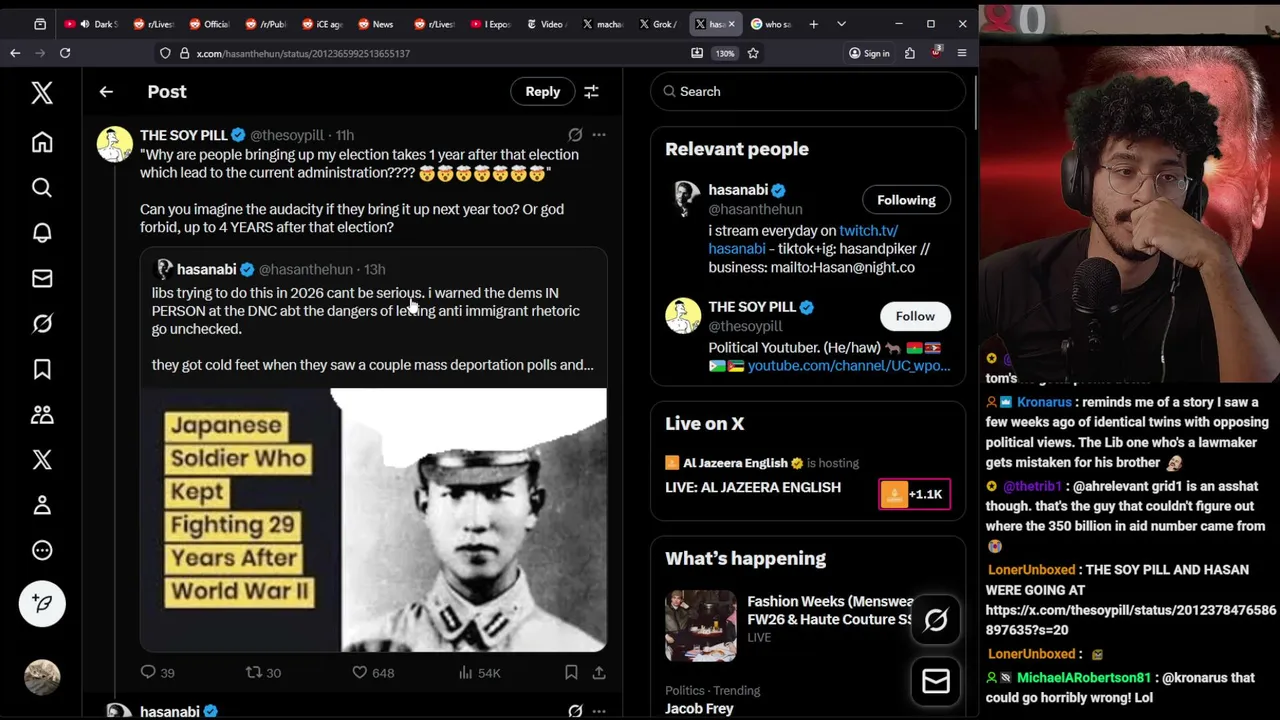Open More circle icon in sidebar
Viewport: 1280px width, 720px height.
[x=42, y=550]
